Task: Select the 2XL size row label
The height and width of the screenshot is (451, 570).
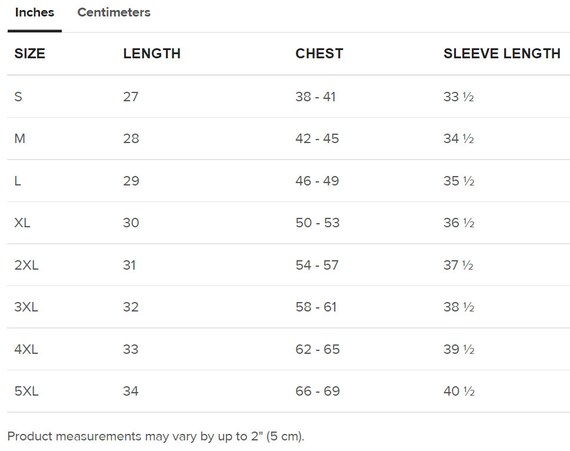Action: pos(26,265)
